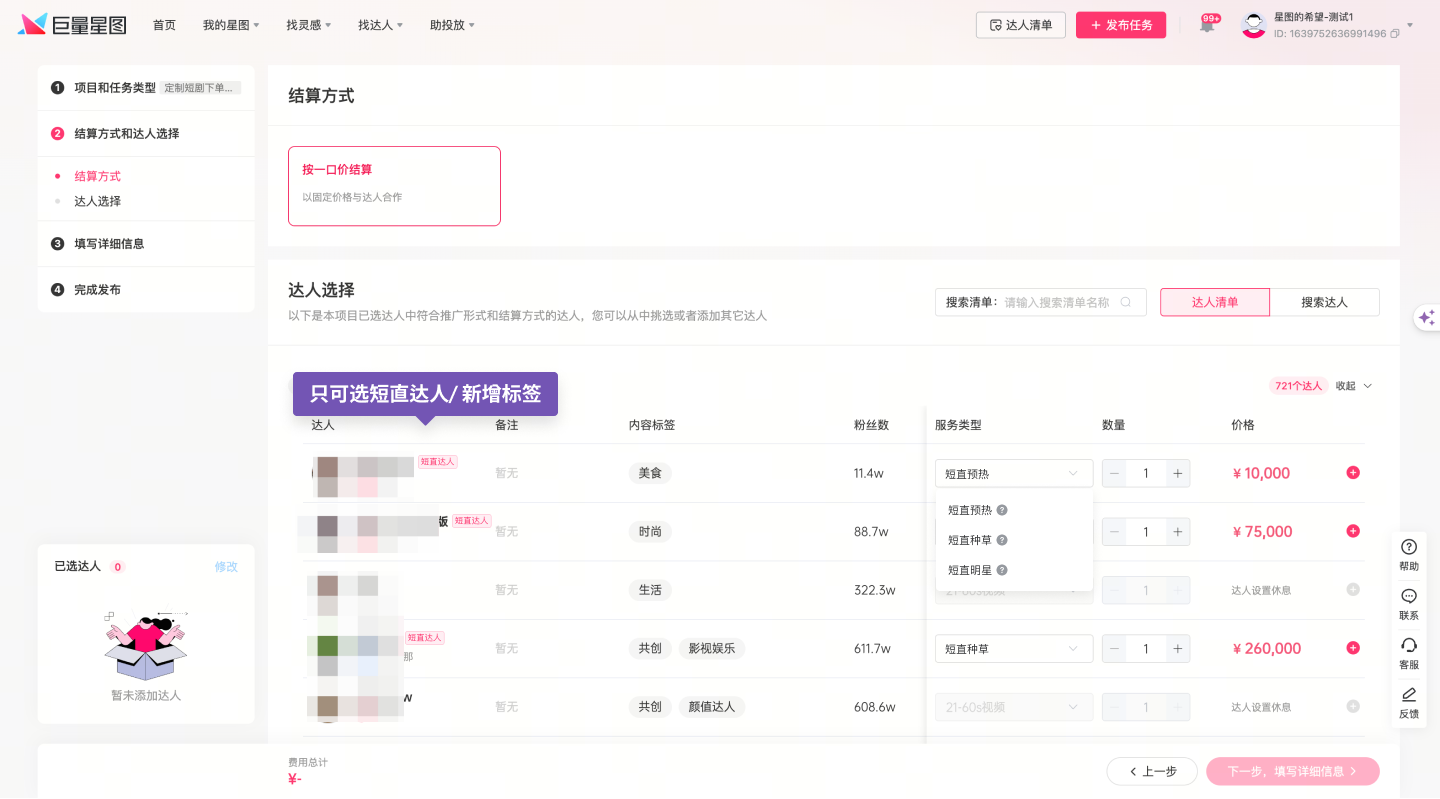Viewport: 1440px width, 799px height.
Task: Add the ¥75,000 creator with plus icon
Action: tap(1353, 531)
